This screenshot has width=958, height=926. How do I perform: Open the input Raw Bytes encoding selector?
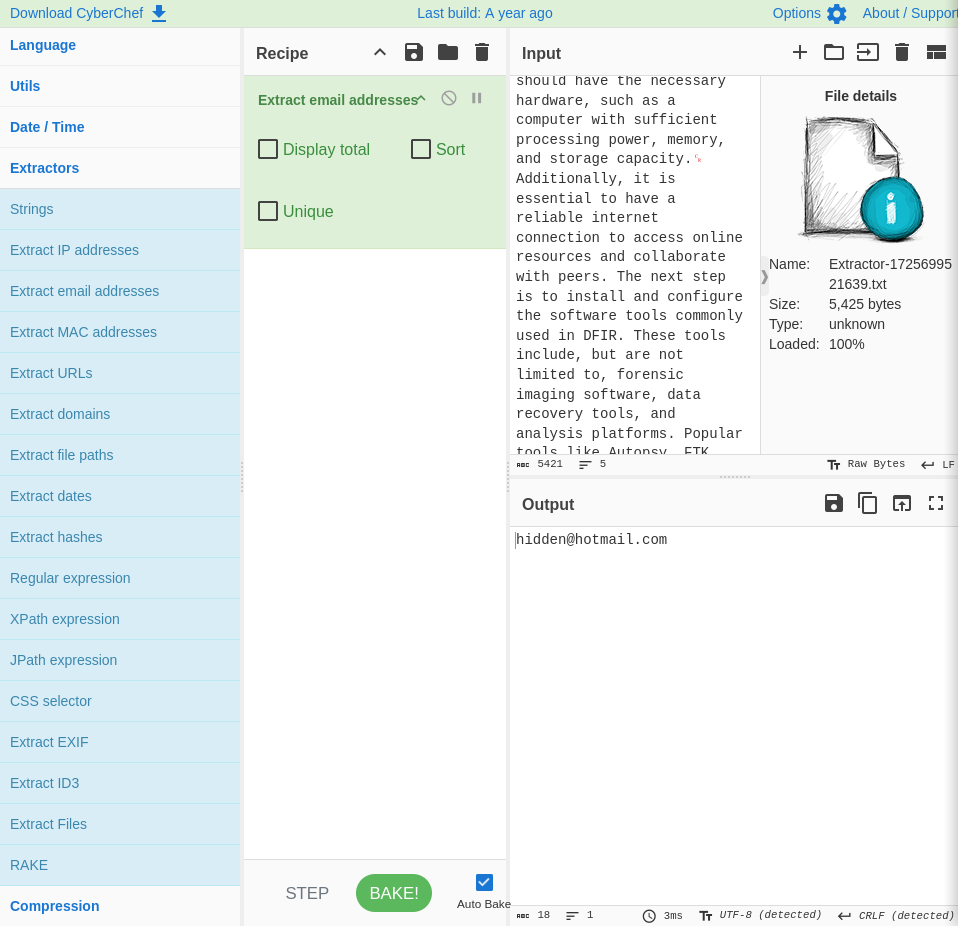click(x=866, y=464)
